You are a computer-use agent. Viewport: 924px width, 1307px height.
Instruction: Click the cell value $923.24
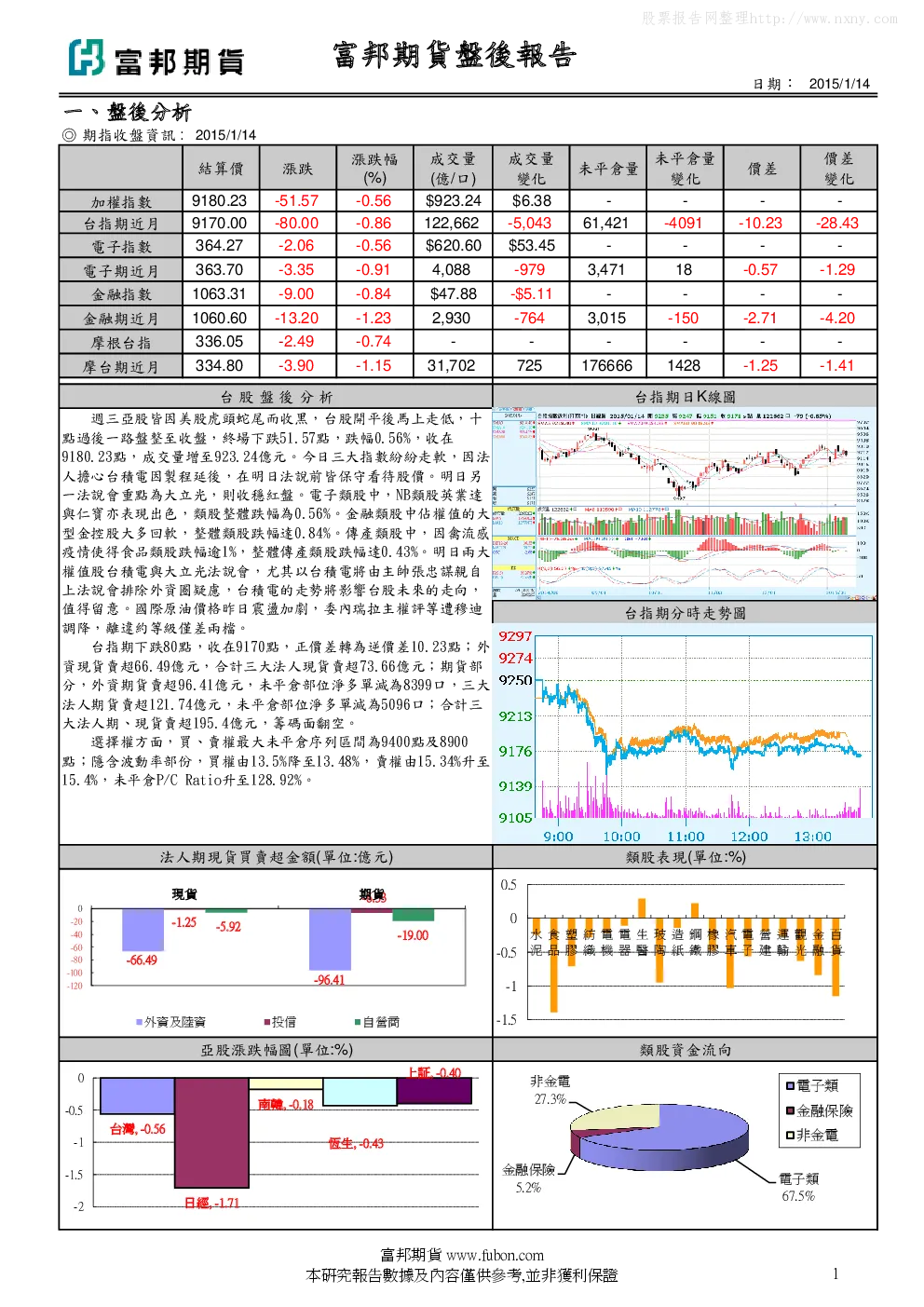(x=454, y=200)
